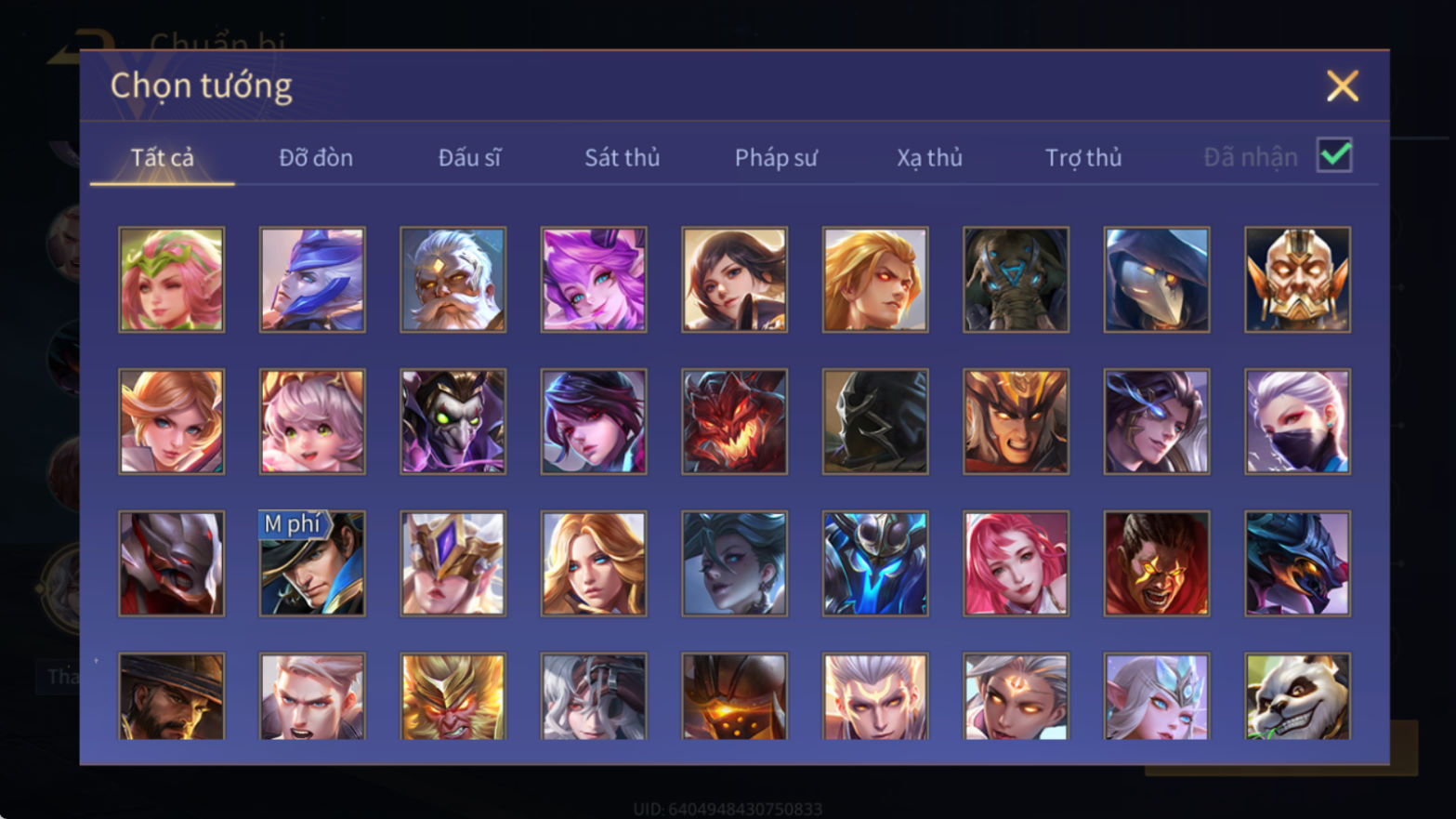
Task: Select the hooded plague-mask hero portrait
Action: [x=1157, y=280]
